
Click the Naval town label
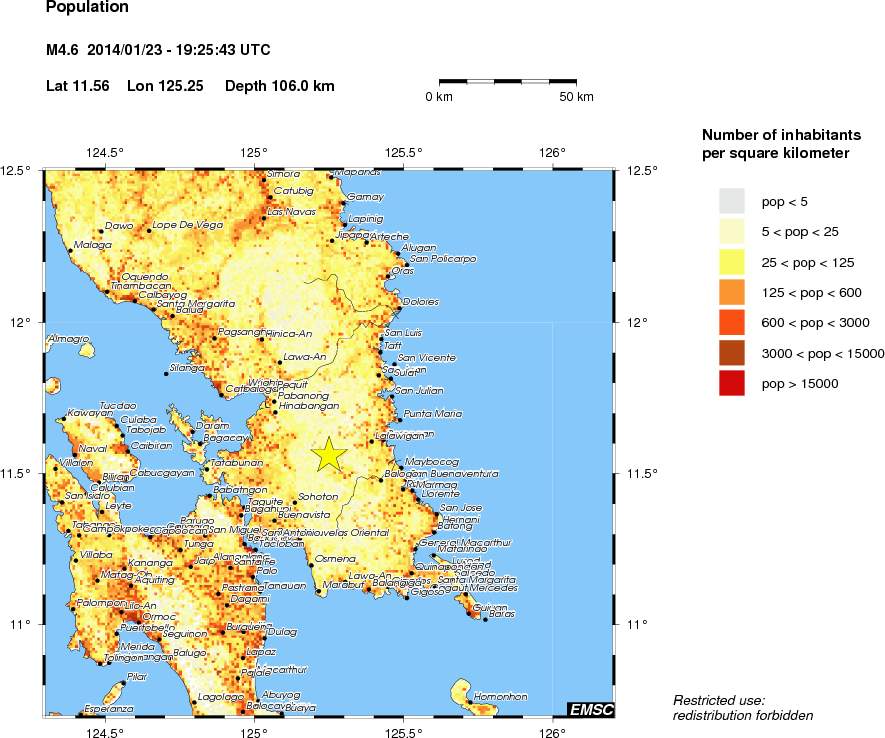92,449
